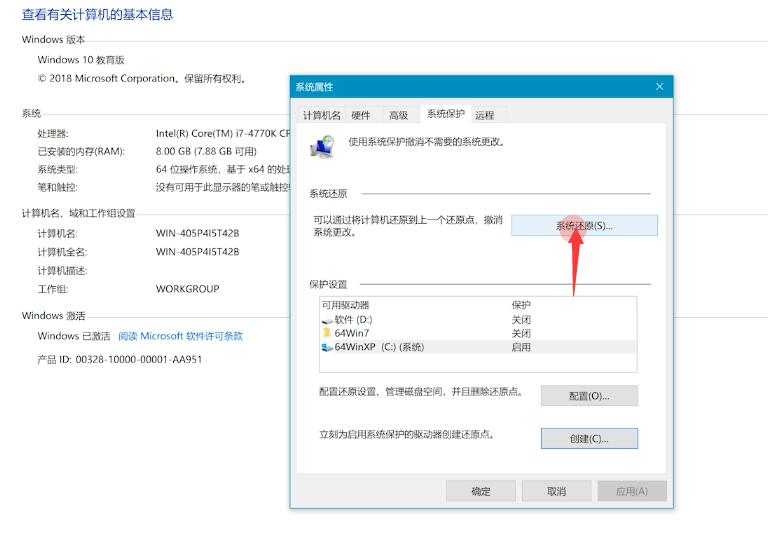Click the drive icon beside 软件 (D:)
This screenshot has height=551, width=768.
pos(327,321)
